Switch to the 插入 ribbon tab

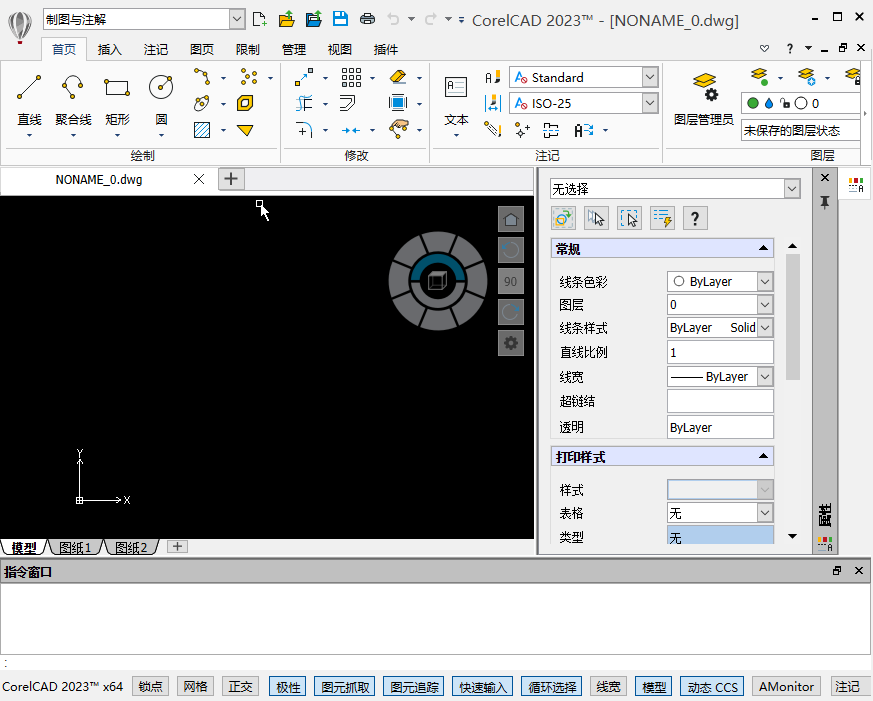coord(109,49)
